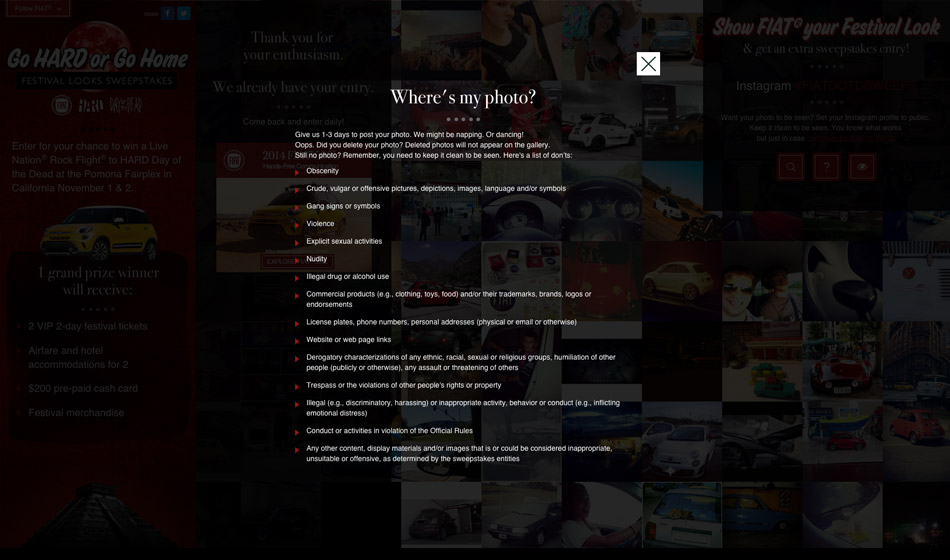Click the Festival Looks Sweepstakes banner

click(98, 81)
